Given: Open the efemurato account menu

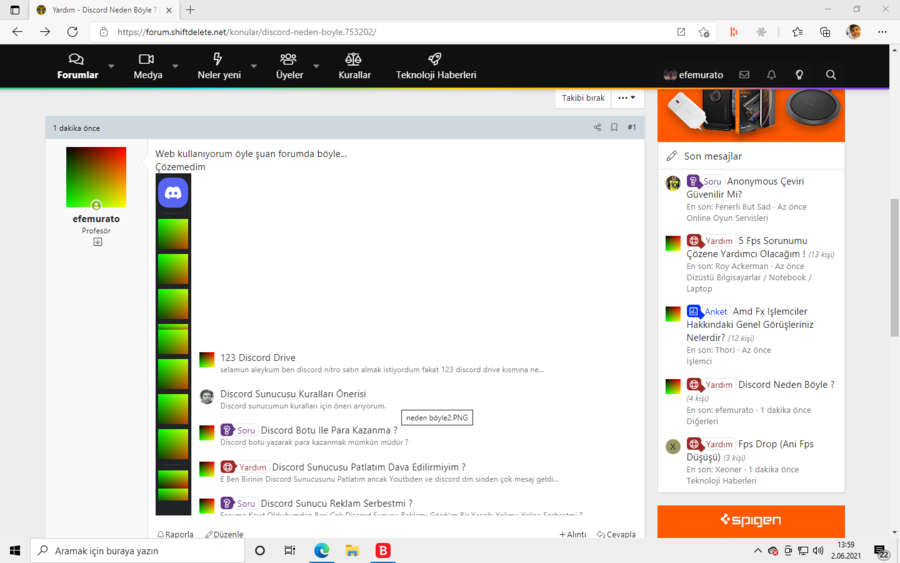Looking at the screenshot, I should [693, 75].
